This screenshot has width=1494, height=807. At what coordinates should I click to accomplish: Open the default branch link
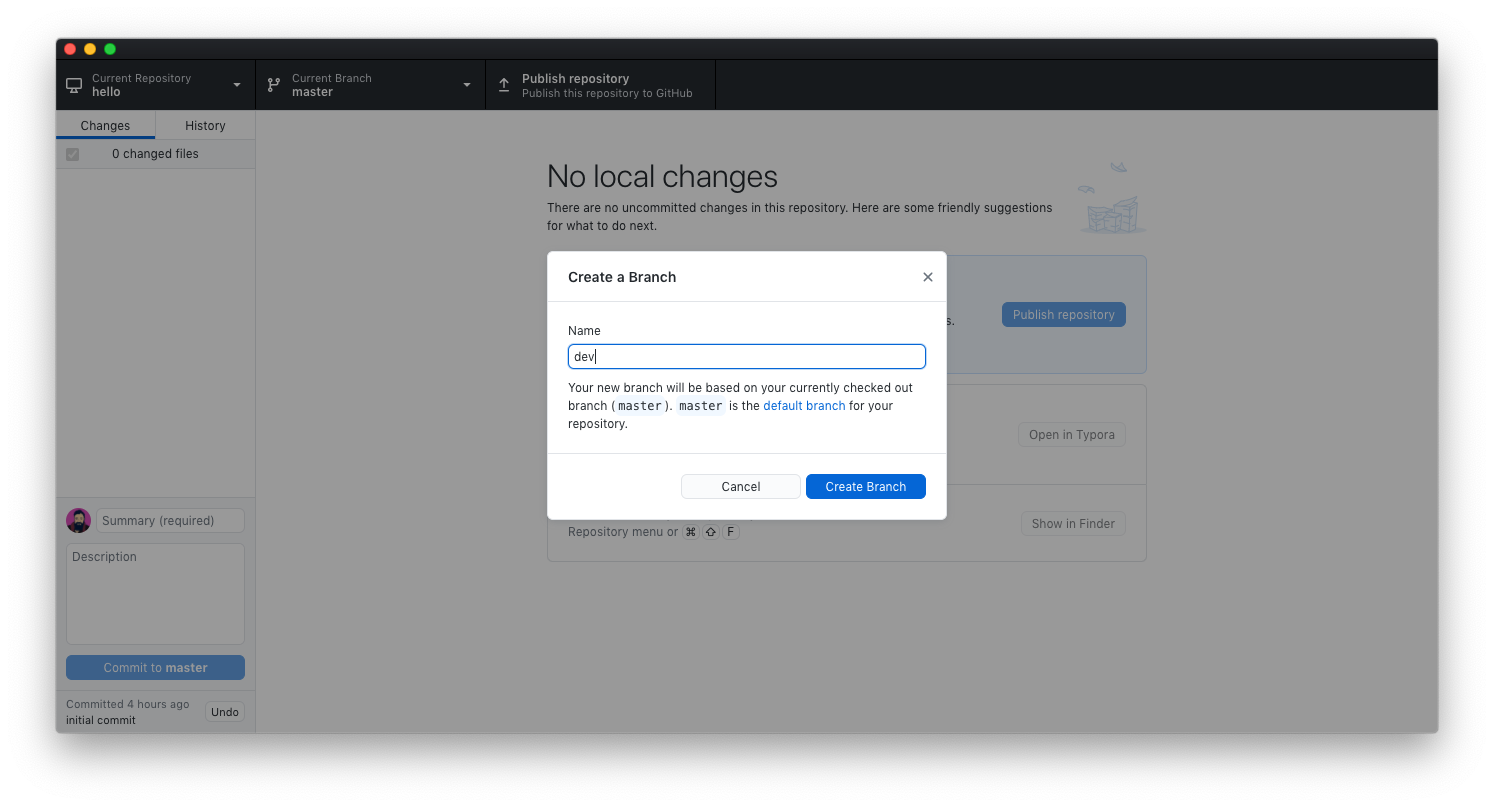(804, 405)
